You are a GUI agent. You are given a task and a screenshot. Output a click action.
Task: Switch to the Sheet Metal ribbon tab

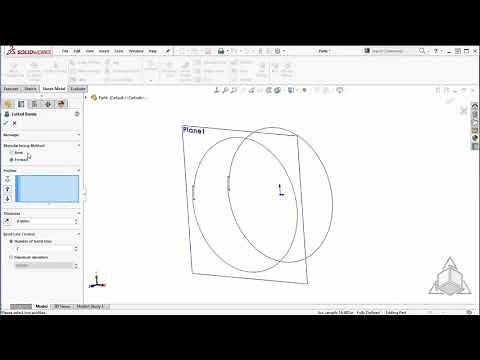tap(54, 89)
